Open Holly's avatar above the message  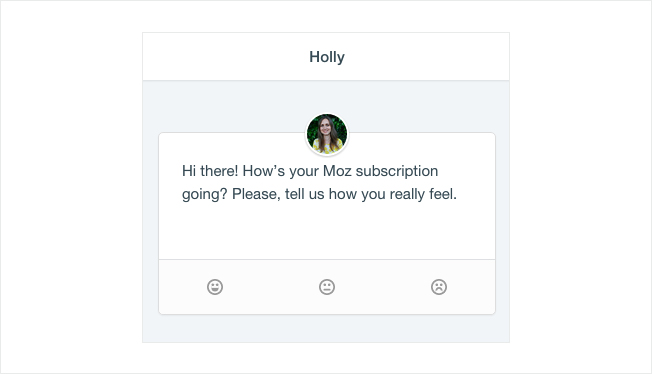[x=327, y=134]
